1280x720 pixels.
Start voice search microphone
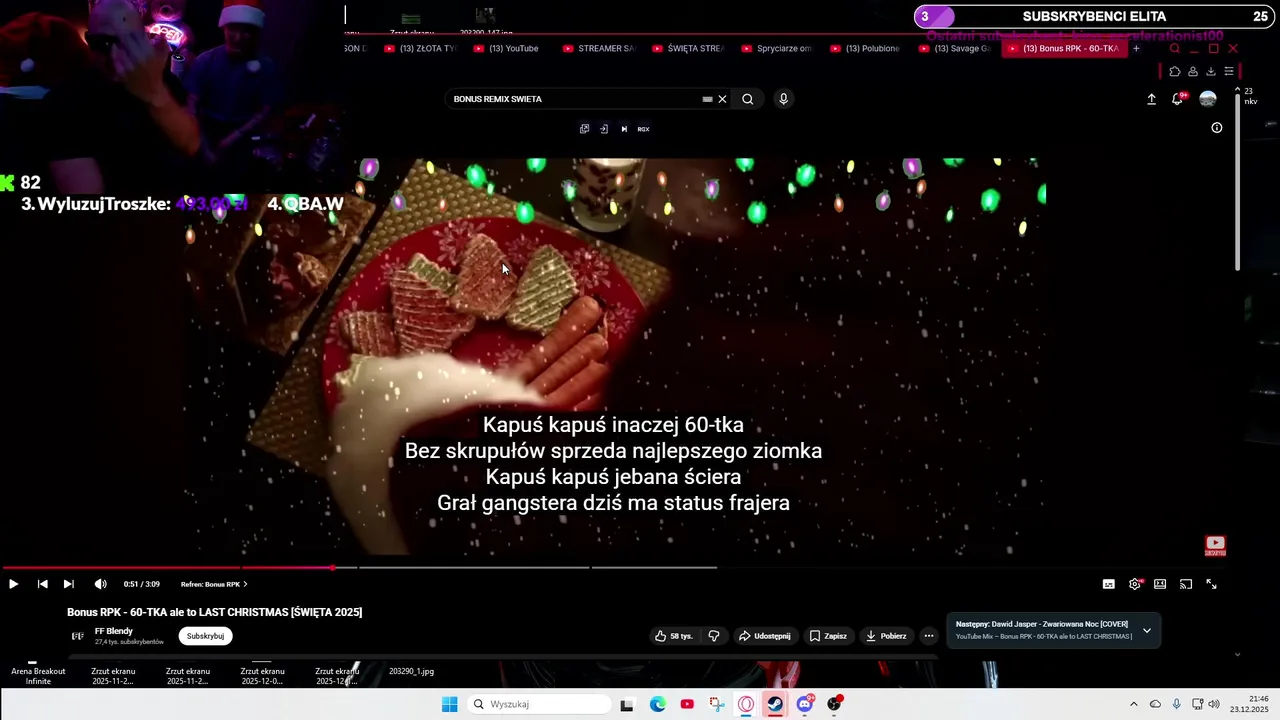coord(783,99)
